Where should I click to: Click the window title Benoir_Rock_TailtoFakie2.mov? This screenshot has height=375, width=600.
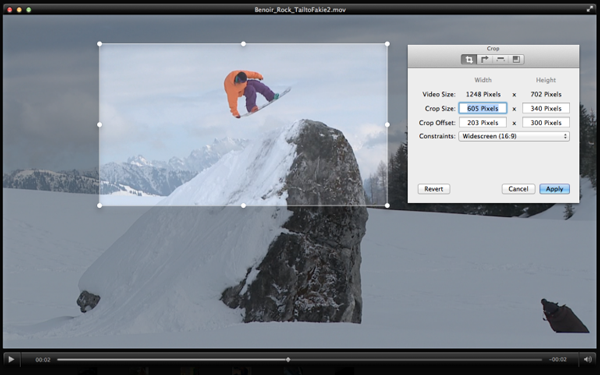click(x=300, y=10)
